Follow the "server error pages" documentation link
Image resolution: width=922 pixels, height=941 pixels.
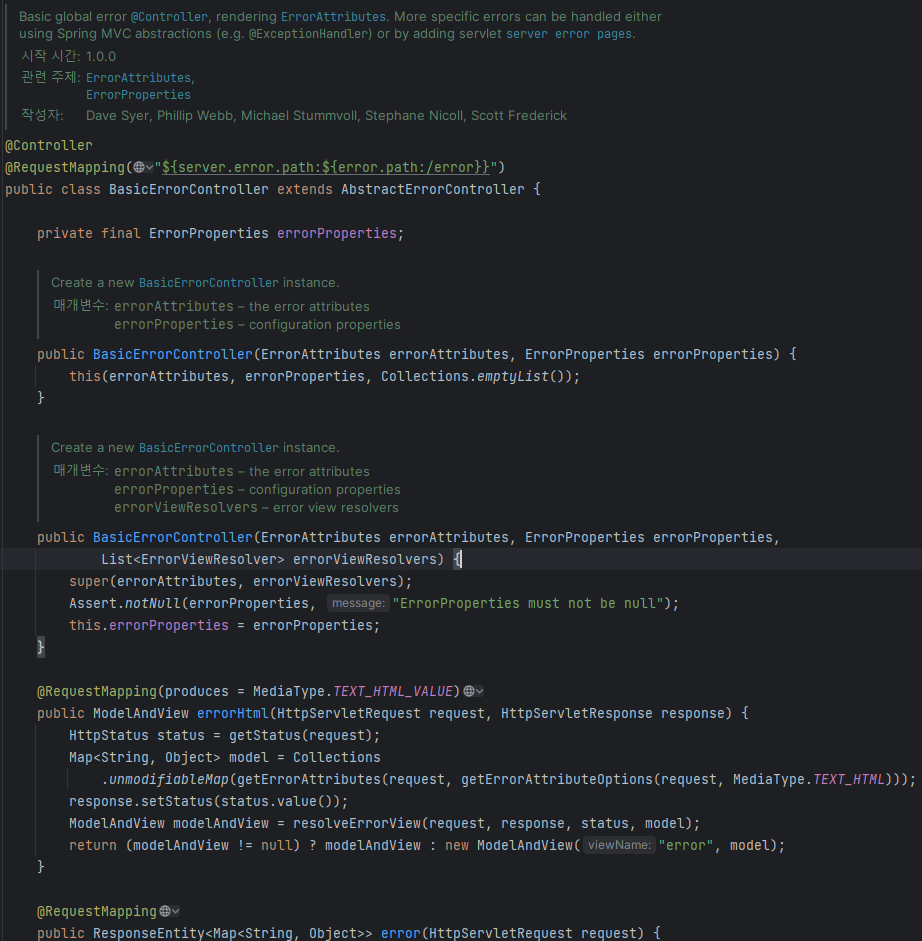(x=569, y=34)
